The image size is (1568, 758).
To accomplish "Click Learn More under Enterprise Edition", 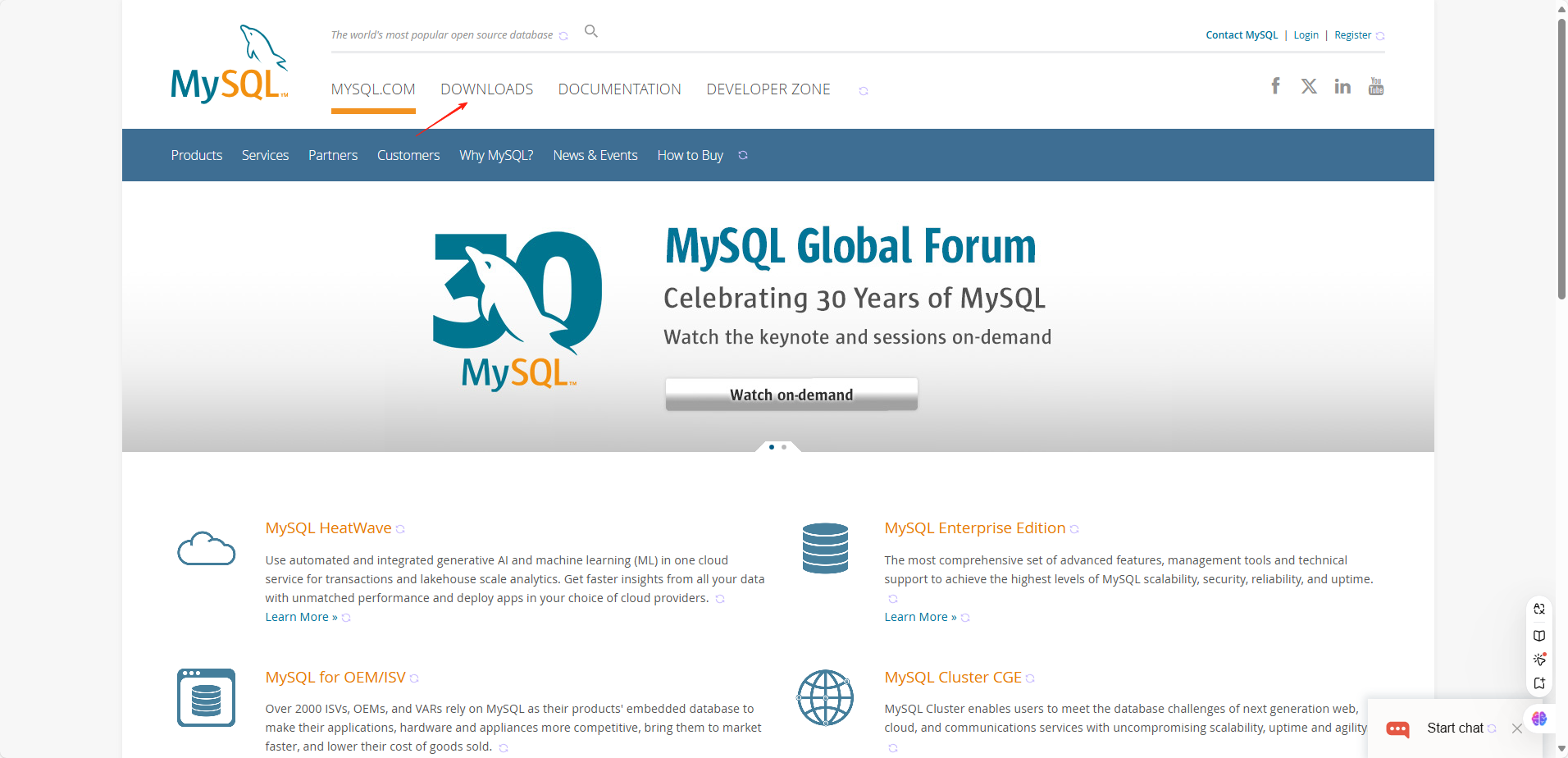I will [x=920, y=617].
